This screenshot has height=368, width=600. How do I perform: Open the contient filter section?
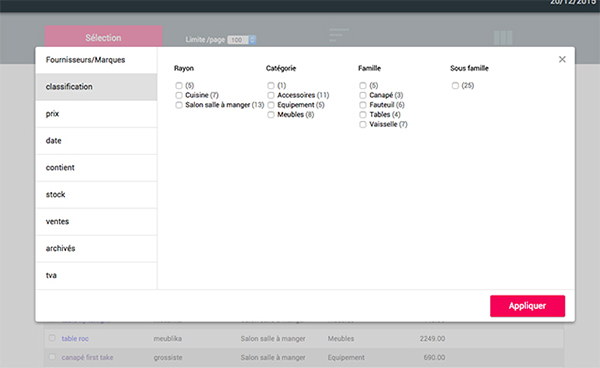96,168
